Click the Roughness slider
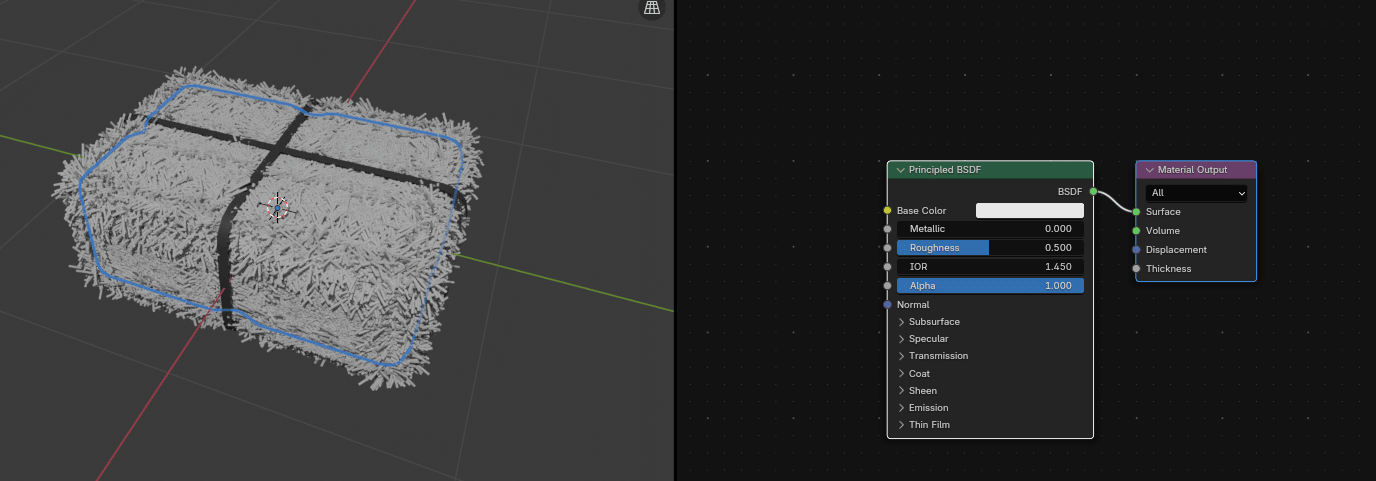This screenshot has width=1376, height=481. tap(990, 248)
